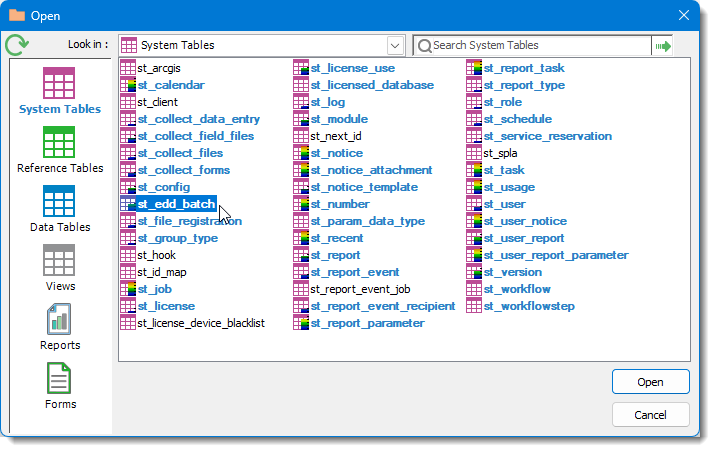Click the table icon beside st_arcgis
The image size is (715, 452).
pos(128,68)
